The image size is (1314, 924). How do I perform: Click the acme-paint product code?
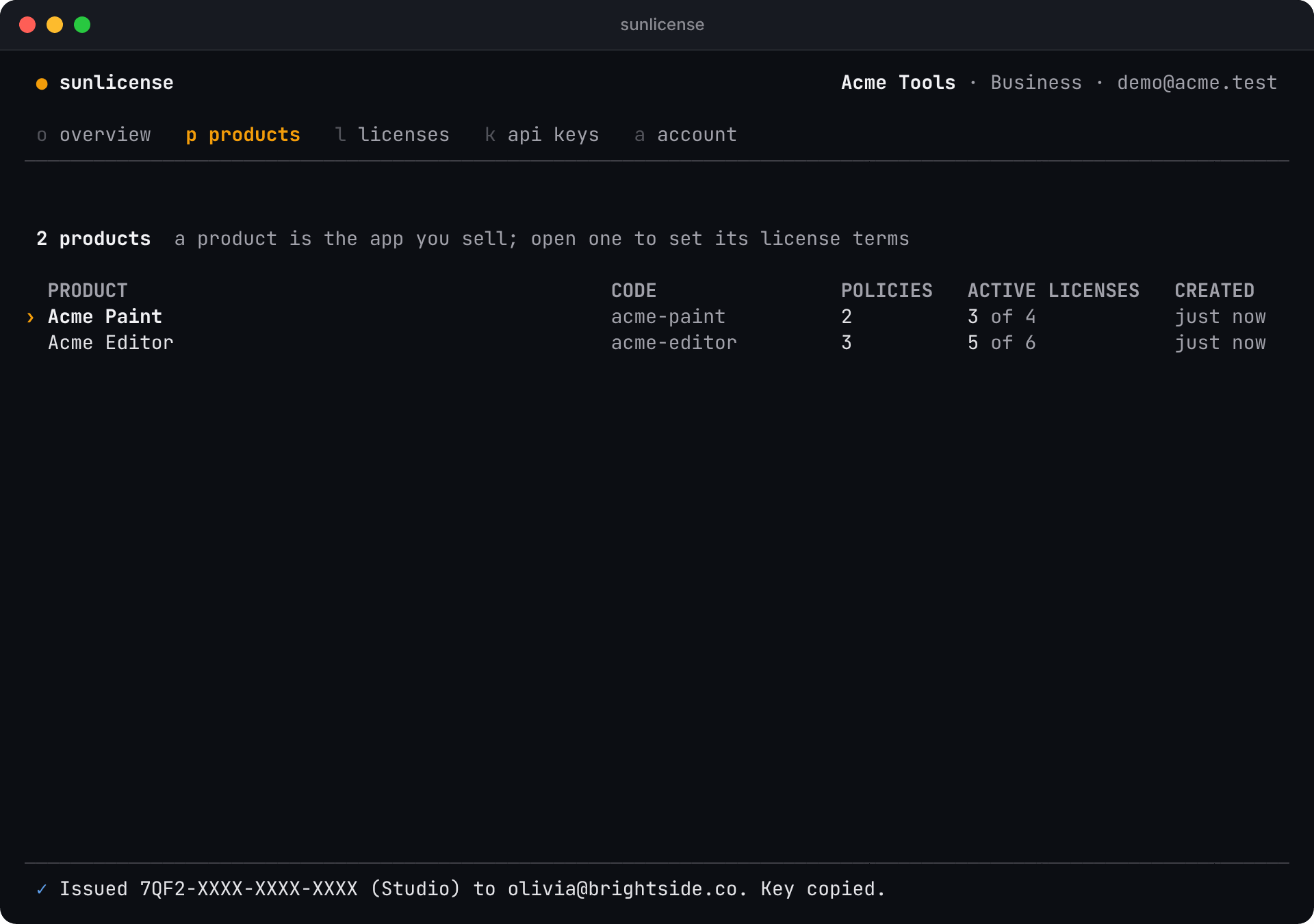[668, 317]
